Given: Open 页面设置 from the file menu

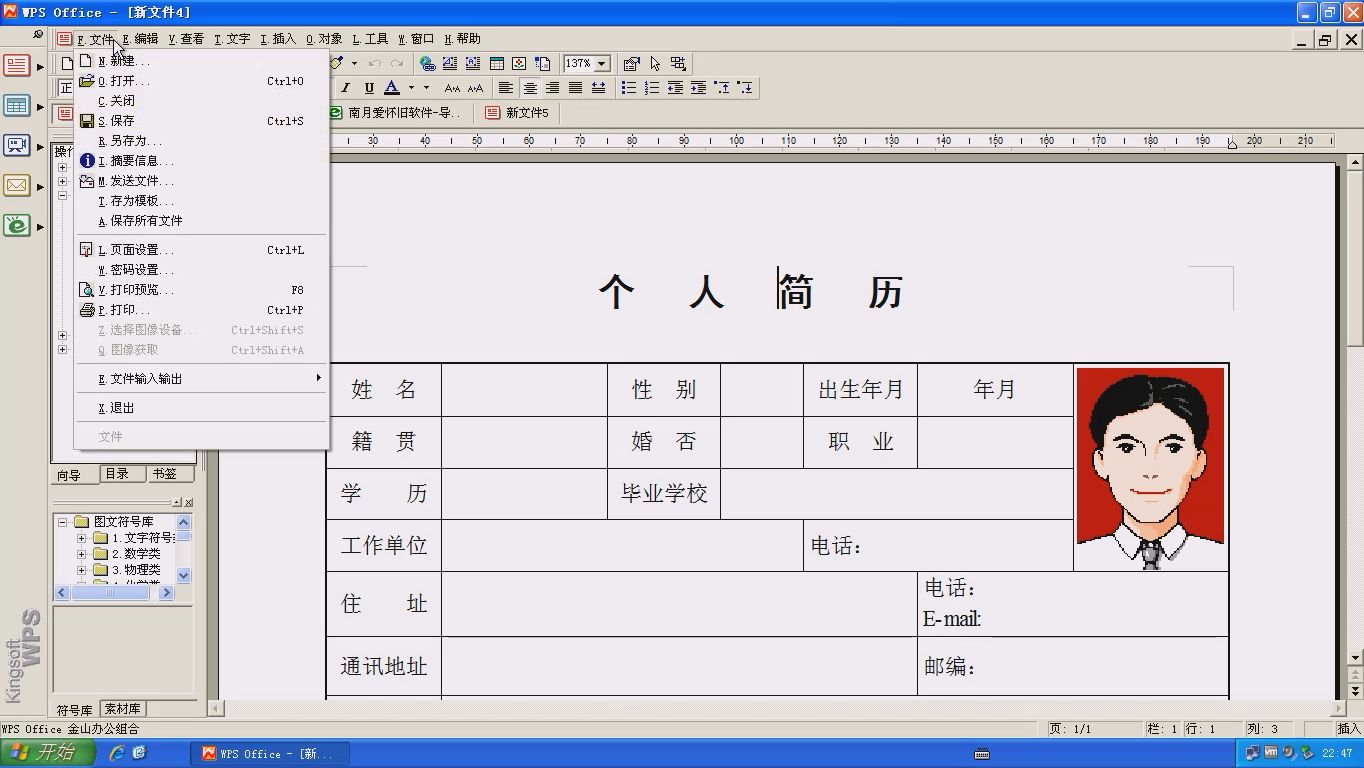Looking at the screenshot, I should coord(201,250).
